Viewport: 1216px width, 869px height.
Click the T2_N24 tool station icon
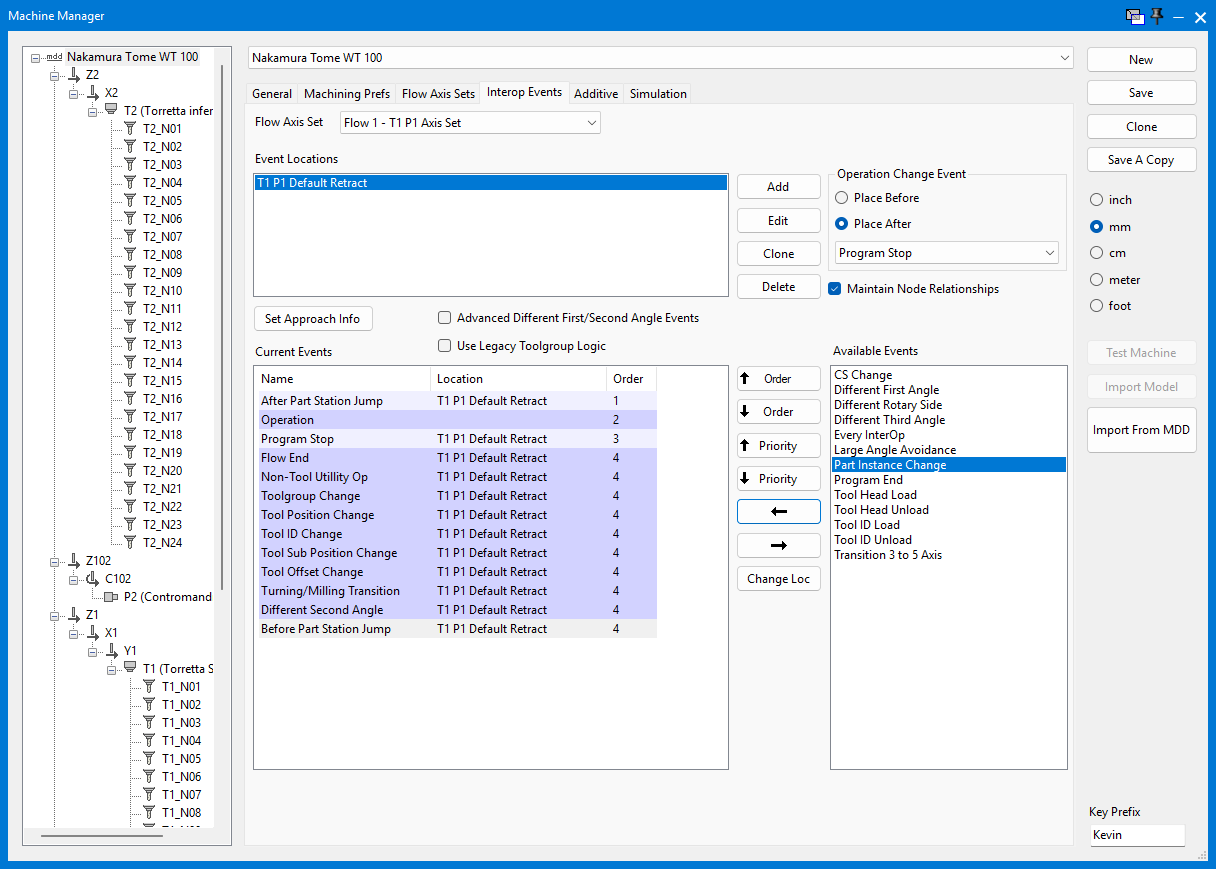tap(130, 543)
